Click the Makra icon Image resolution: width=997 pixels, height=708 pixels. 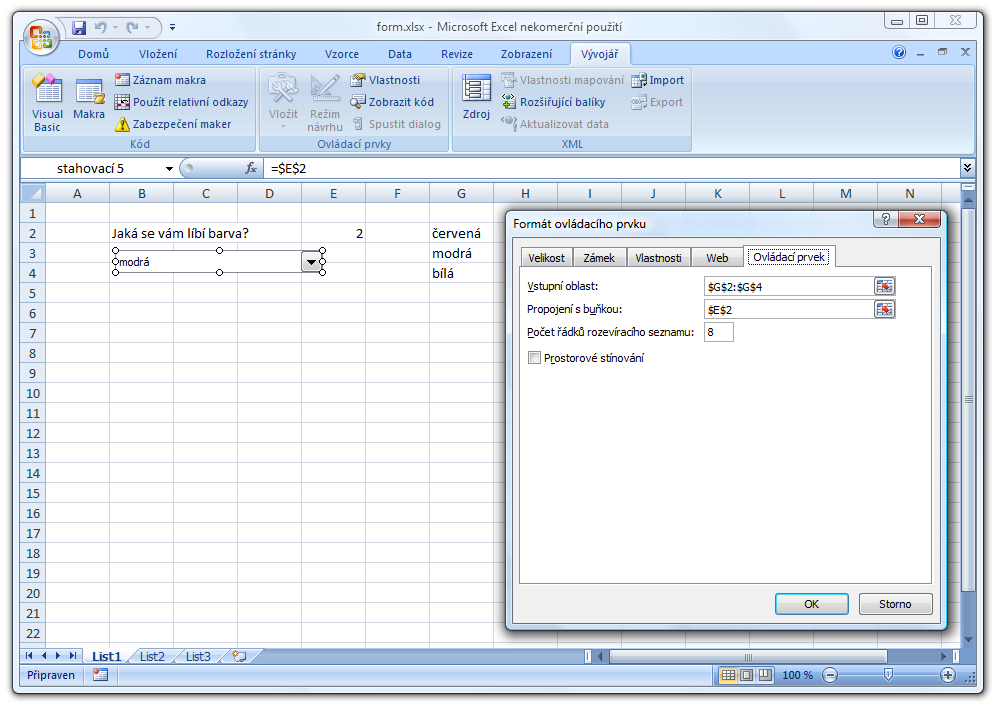tap(89, 104)
